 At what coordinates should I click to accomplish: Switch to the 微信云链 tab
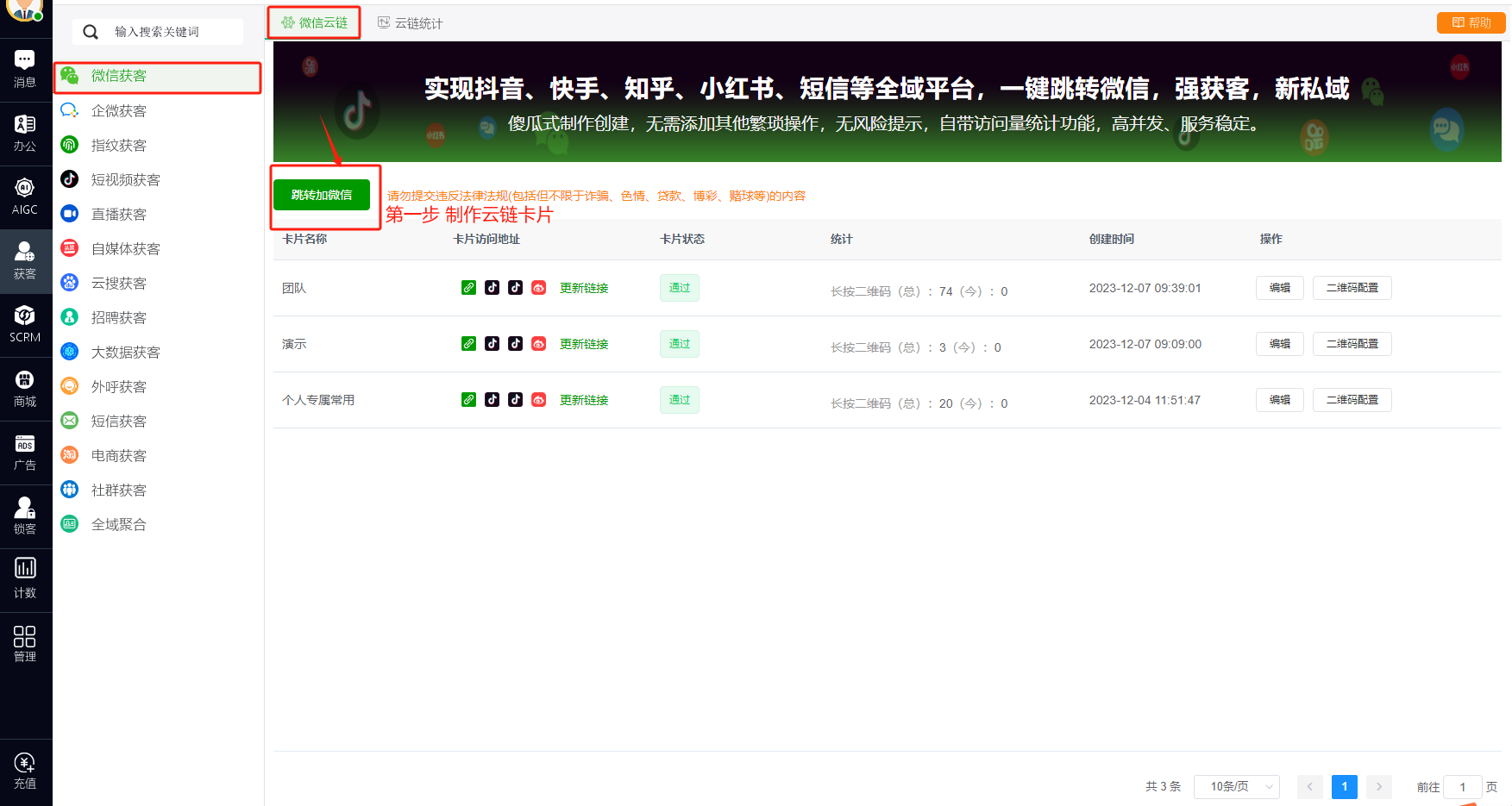(x=314, y=22)
